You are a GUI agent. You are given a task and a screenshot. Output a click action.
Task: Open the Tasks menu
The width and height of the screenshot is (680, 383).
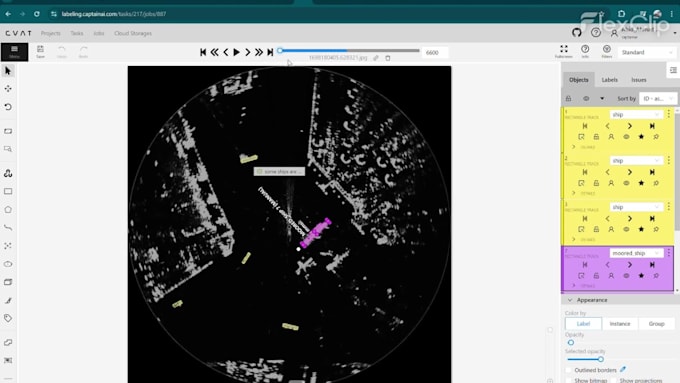(x=77, y=33)
